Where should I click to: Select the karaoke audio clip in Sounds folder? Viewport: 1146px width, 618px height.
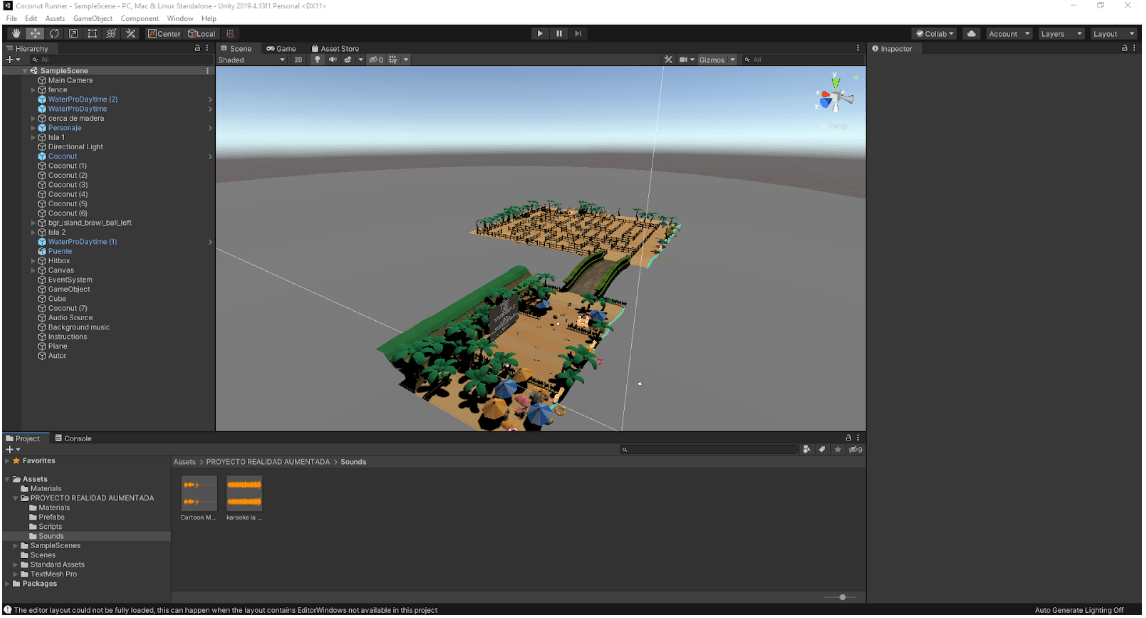point(244,493)
